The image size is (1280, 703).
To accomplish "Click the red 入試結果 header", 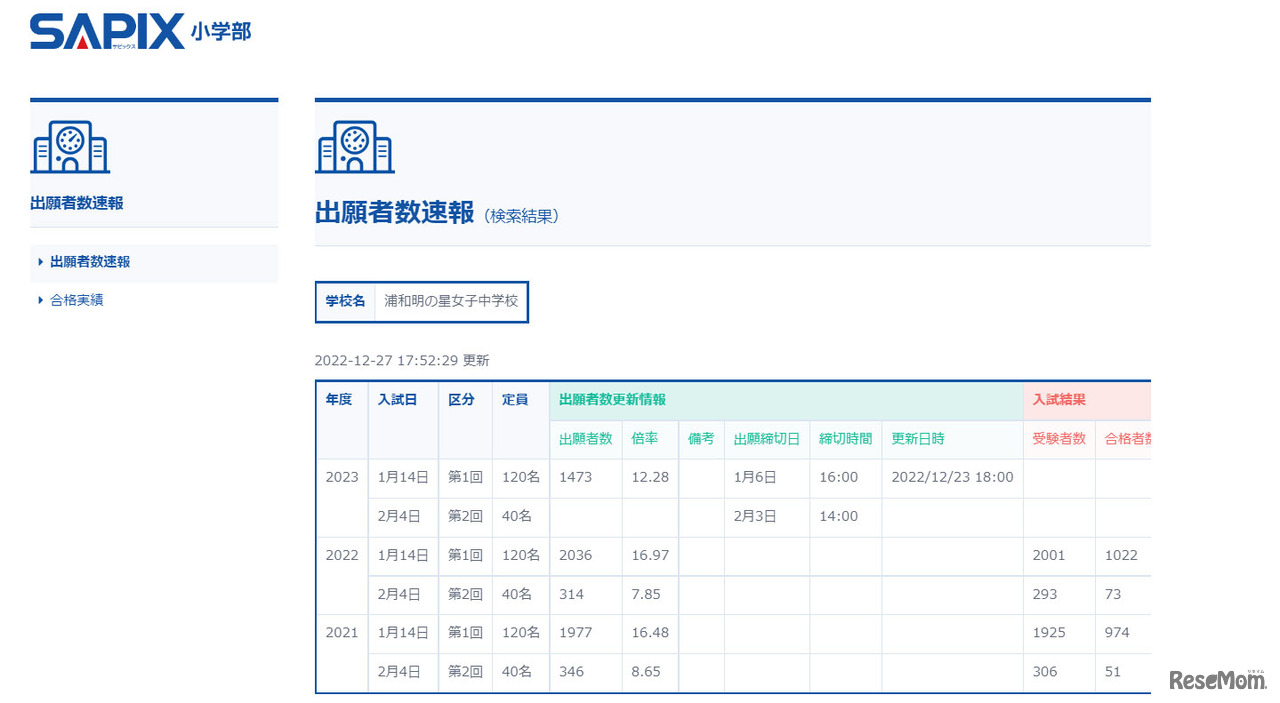I will [x=1059, y=400].
